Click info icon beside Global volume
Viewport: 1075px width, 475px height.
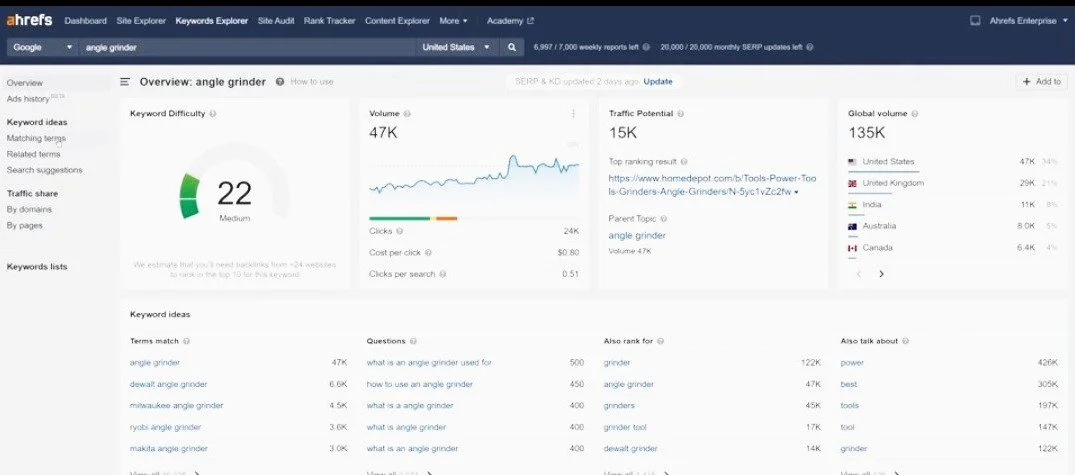915,114
